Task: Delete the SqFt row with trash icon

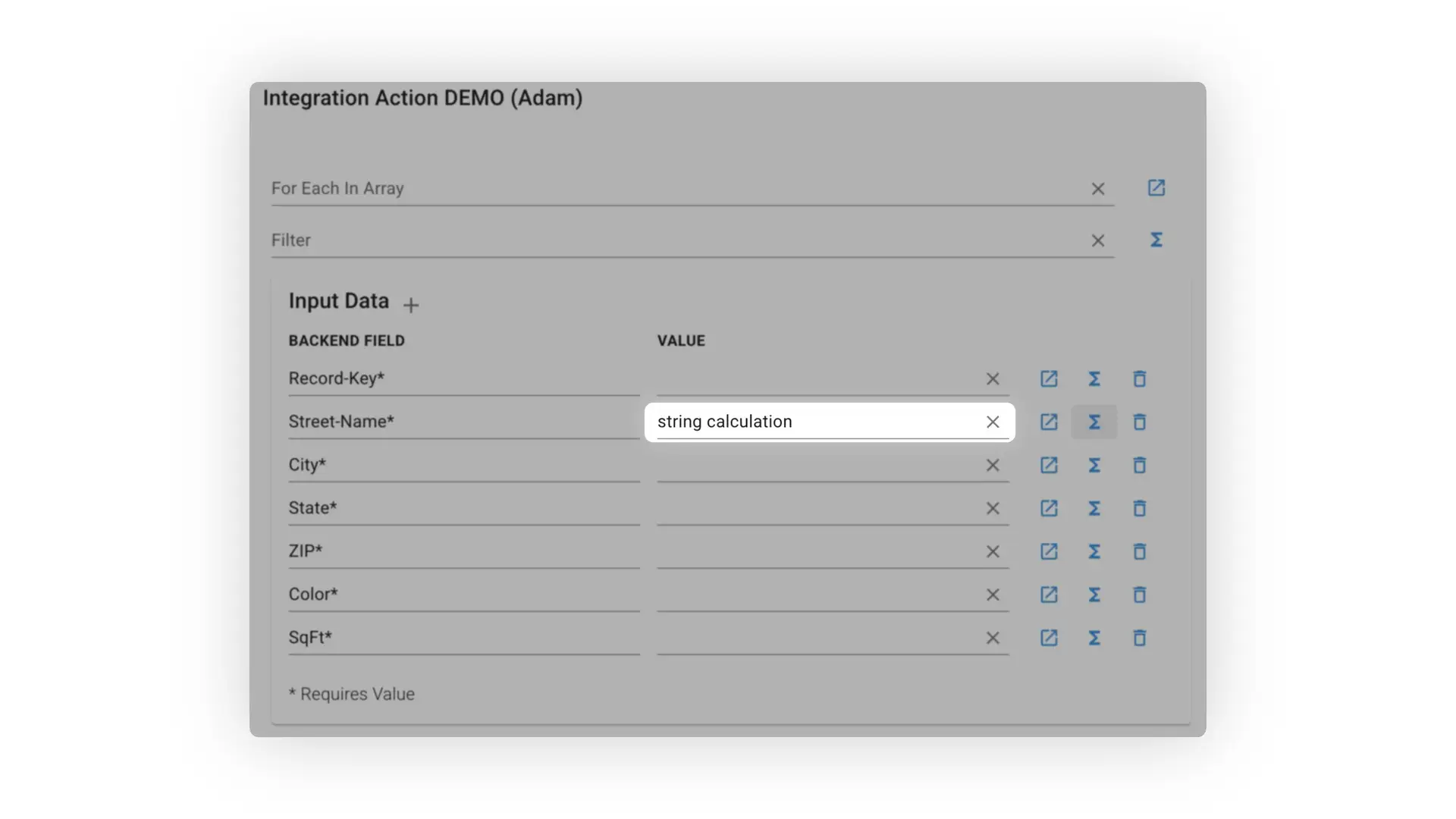Action: pyautogui.click(x=1139, y=638)
